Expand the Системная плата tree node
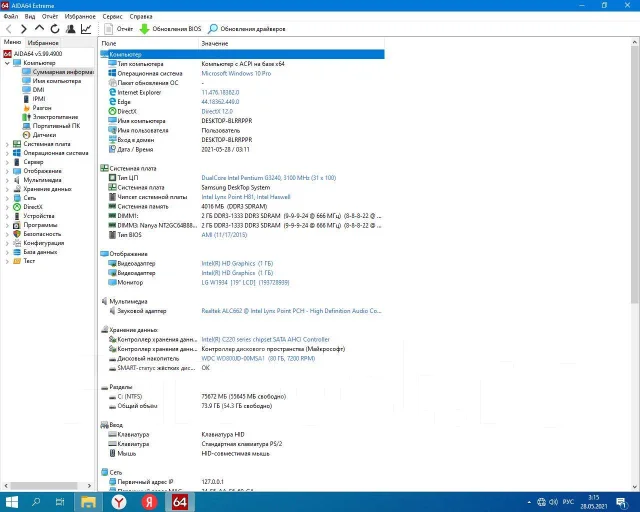 pos(7,144)
